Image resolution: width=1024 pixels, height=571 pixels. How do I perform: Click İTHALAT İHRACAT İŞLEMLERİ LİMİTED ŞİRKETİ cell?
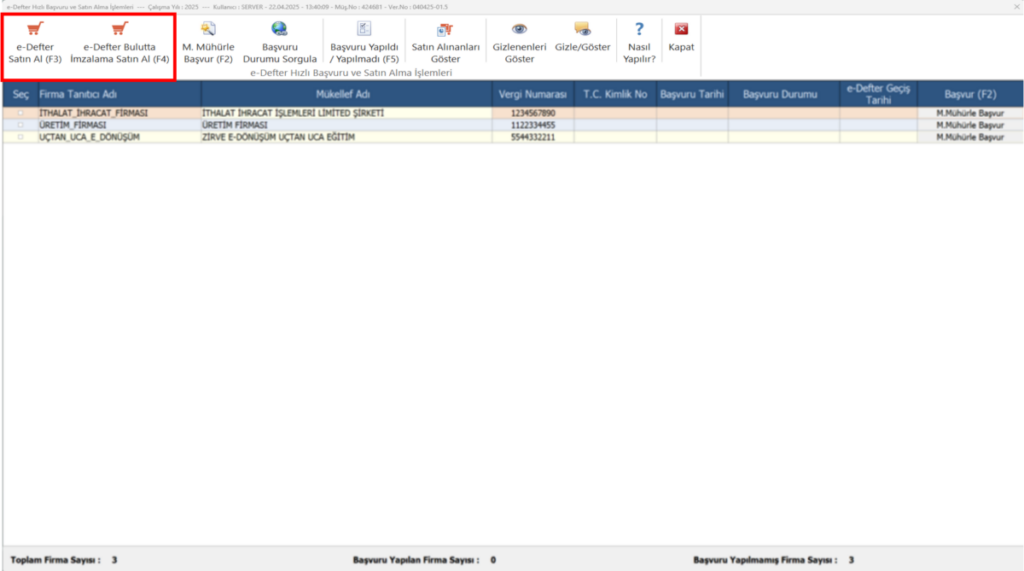347,113
